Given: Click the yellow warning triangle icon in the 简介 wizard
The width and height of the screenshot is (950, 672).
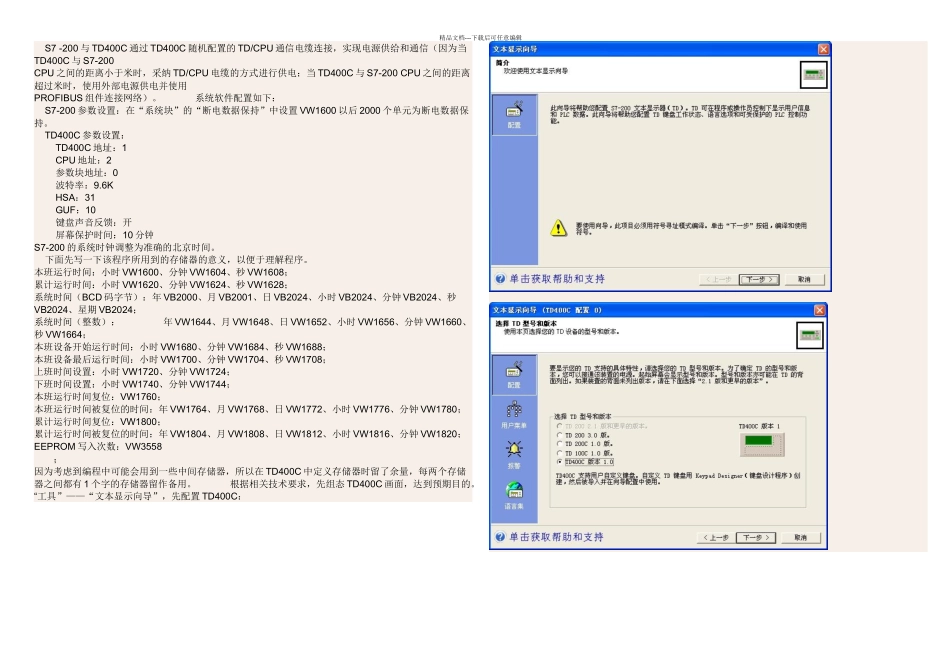Looking at the screenshot, I should tap(558, 228).
